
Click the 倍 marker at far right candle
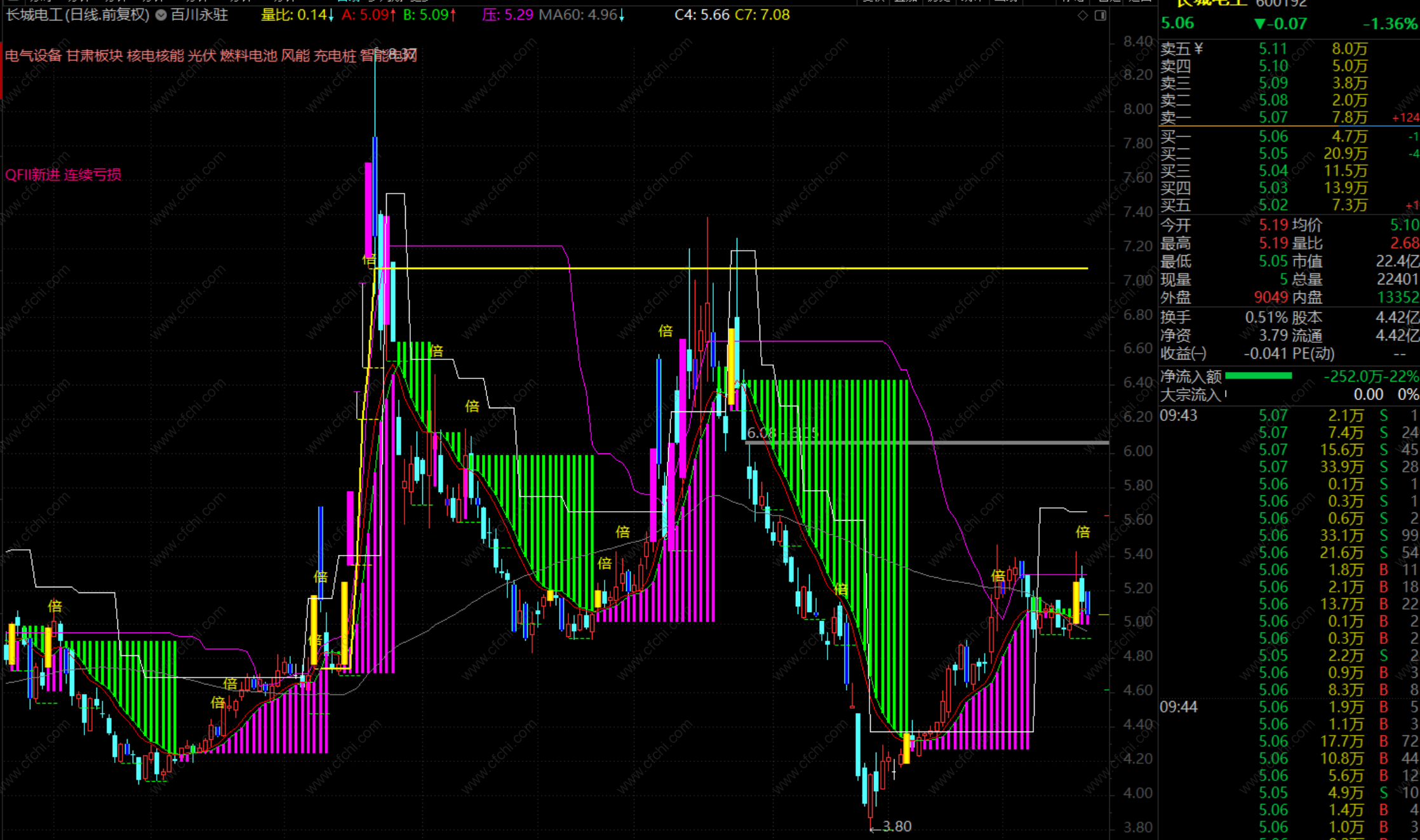[1083, 532]
